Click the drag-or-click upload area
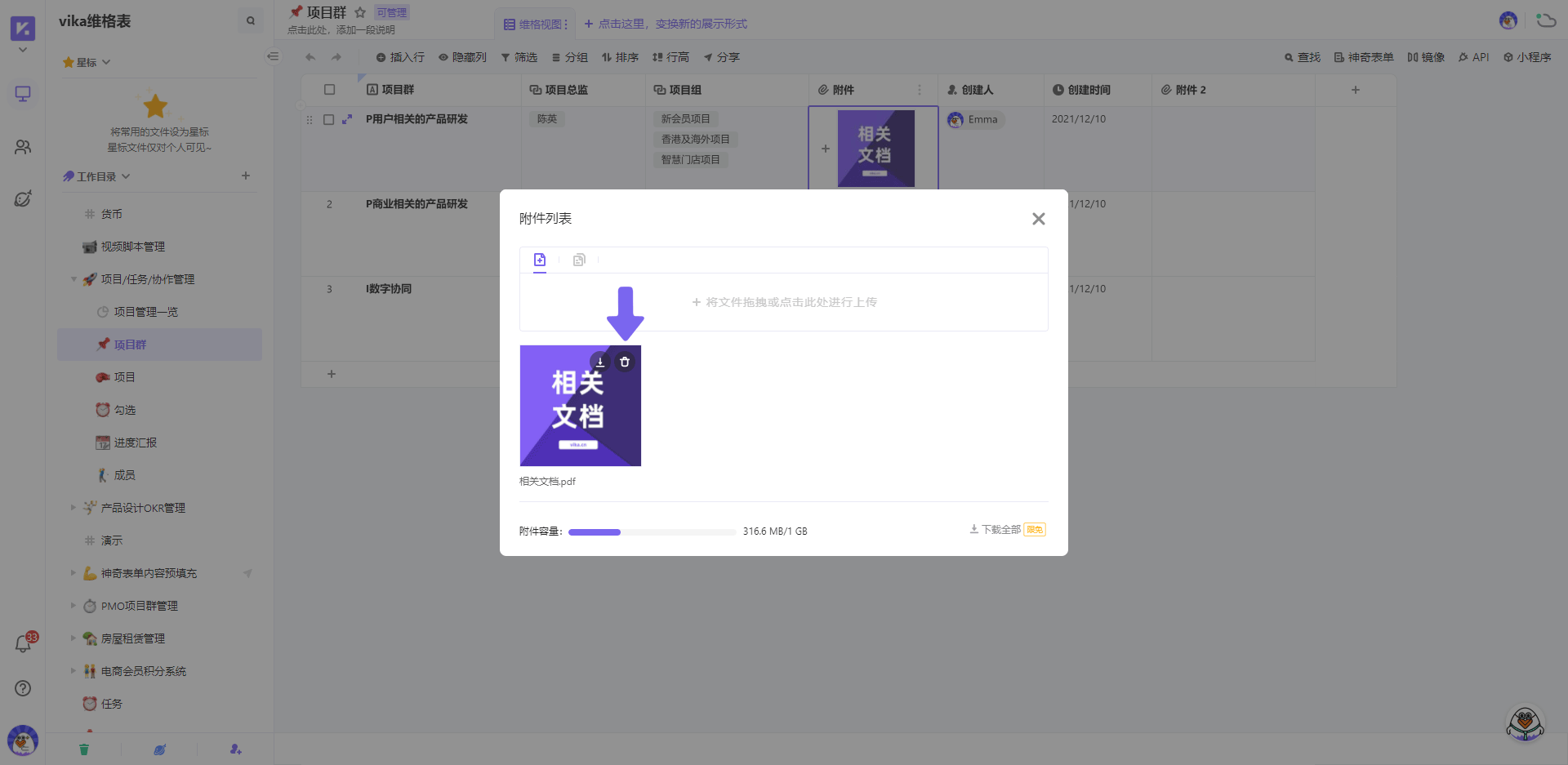The image size is (1568, 765). (784, 302)
